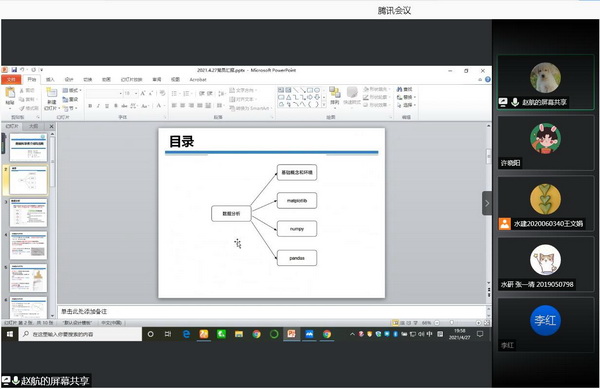Click the Paste clipboard icon in the ribbon
The width and height of the screenshot is (600, 389).
pyautogui.click(x=10, y=95)
